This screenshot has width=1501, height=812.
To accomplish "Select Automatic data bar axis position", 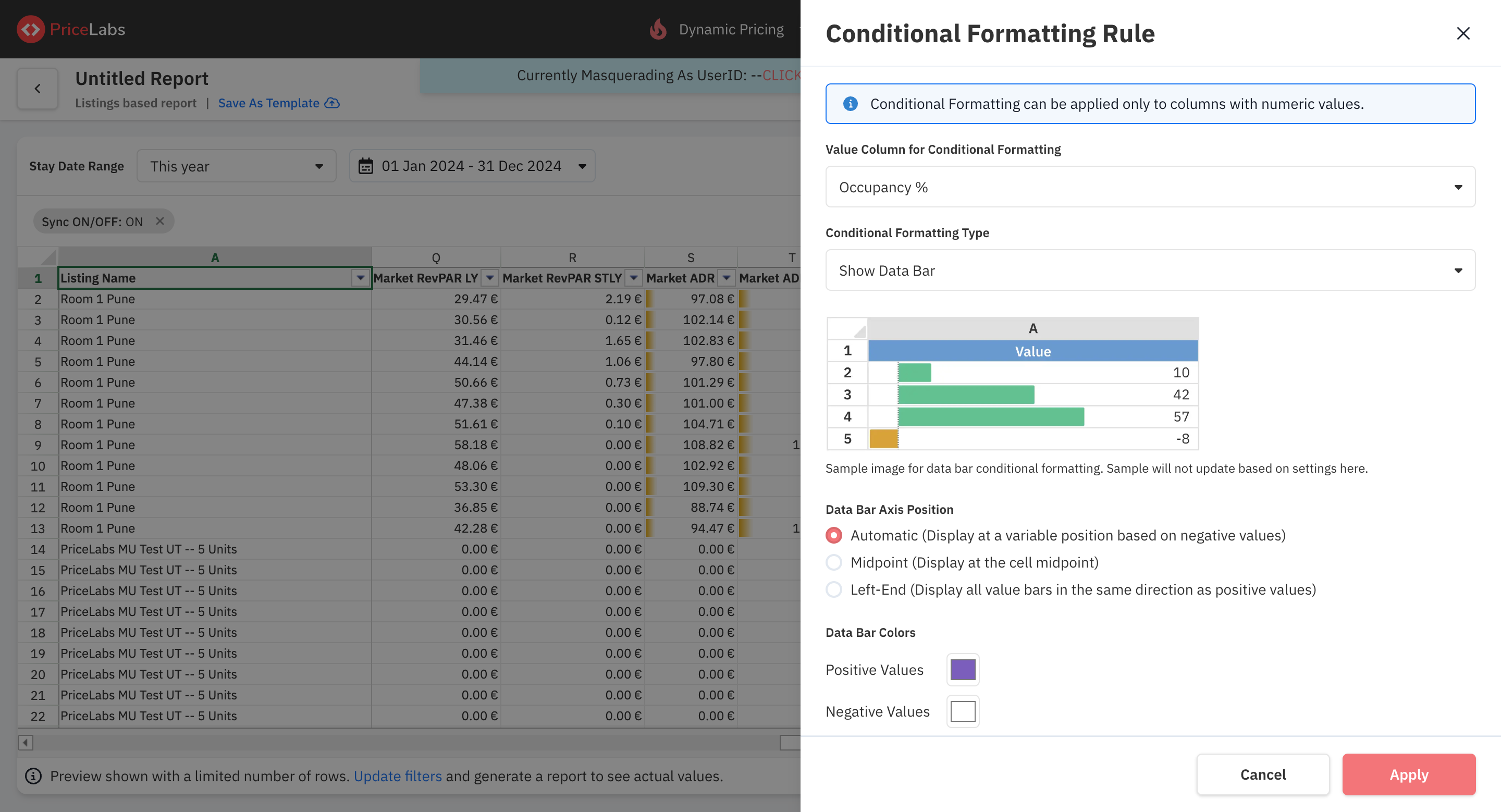I will pos(834,535).
